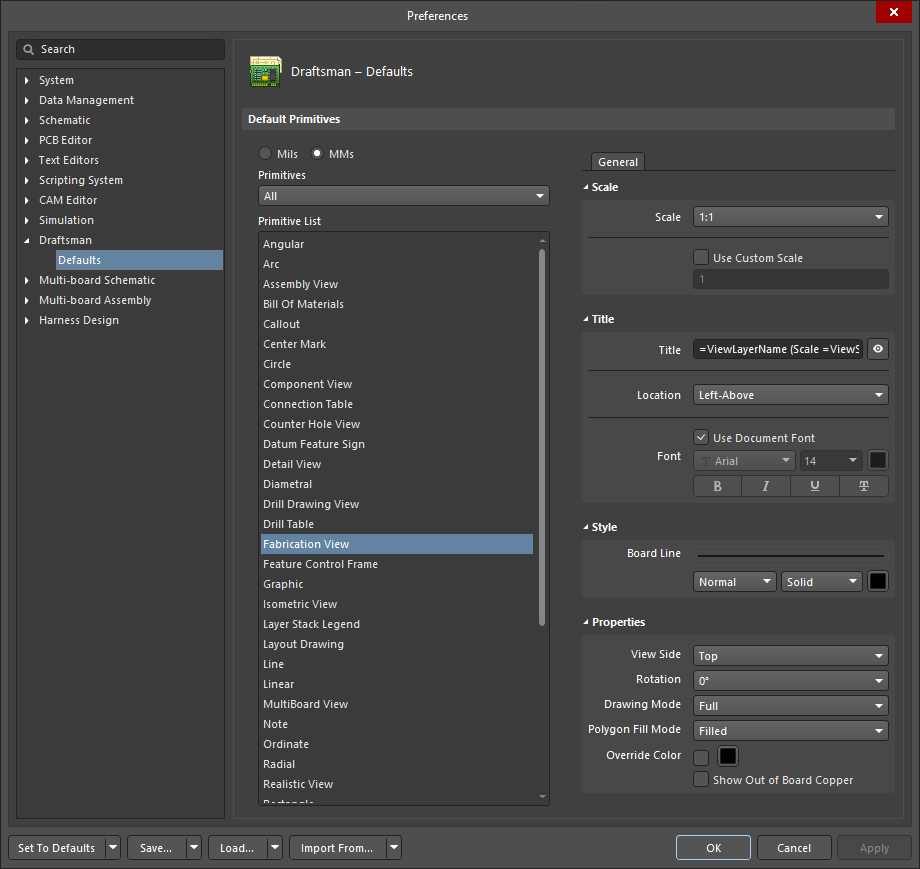Viewport: 920px width, 869px height.
Task: Open the Set To Defaults dropdown arrow
Action: click(x=113, y=848)
